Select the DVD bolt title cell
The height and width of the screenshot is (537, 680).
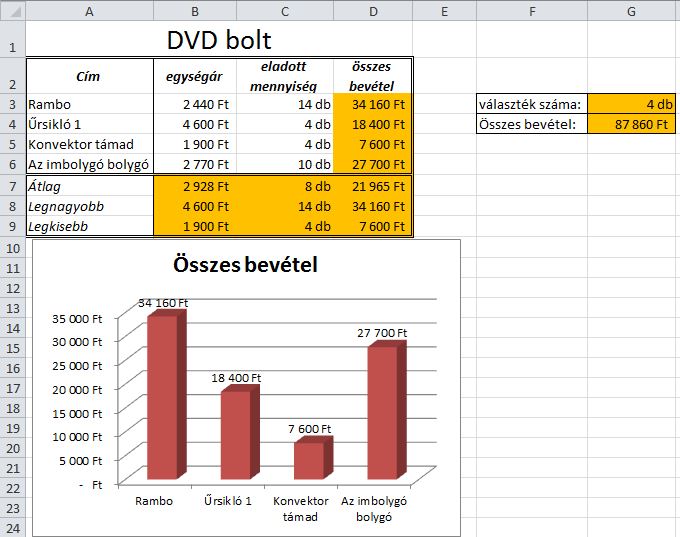tap(218, 41)
